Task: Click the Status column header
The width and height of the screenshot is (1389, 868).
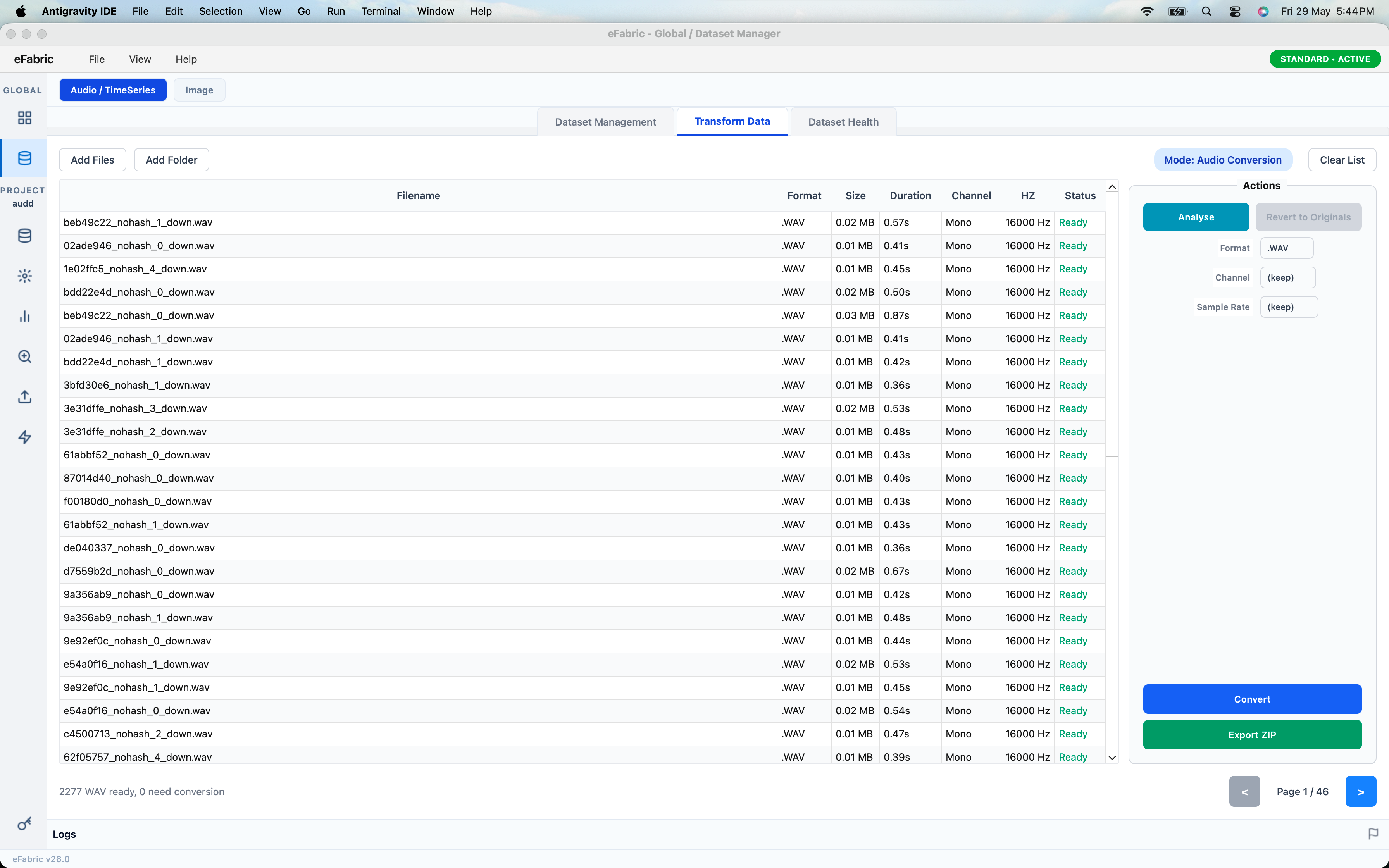Action: (x=1080, y=195)
